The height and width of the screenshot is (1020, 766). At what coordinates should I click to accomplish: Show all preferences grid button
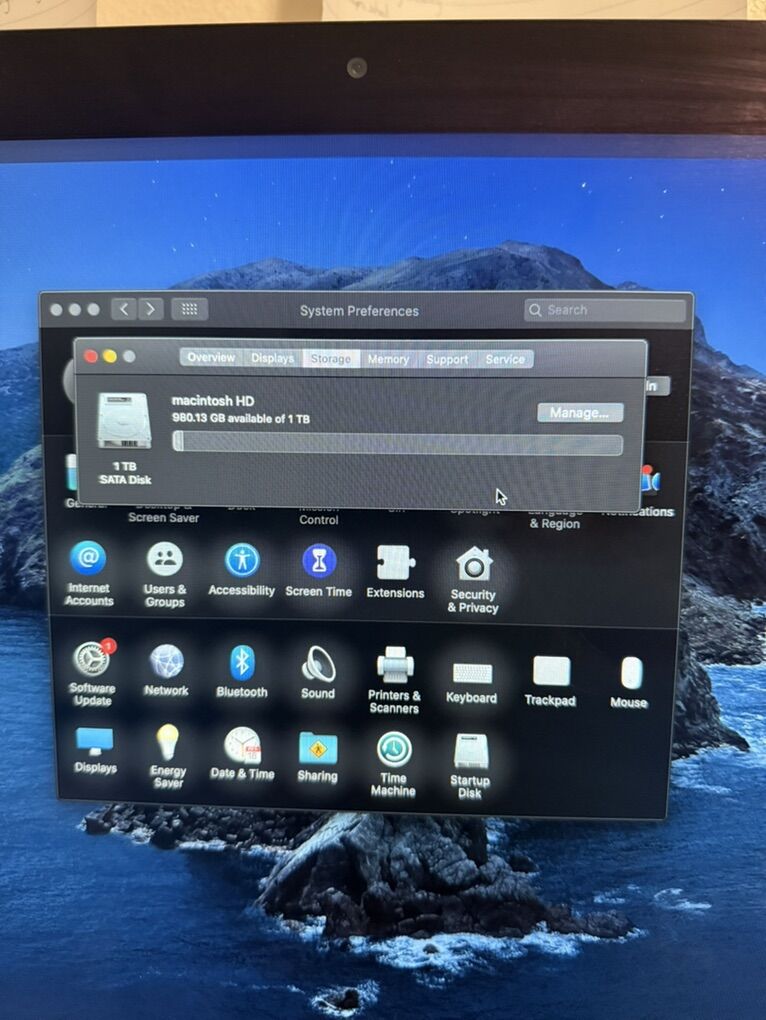(190, 309)
